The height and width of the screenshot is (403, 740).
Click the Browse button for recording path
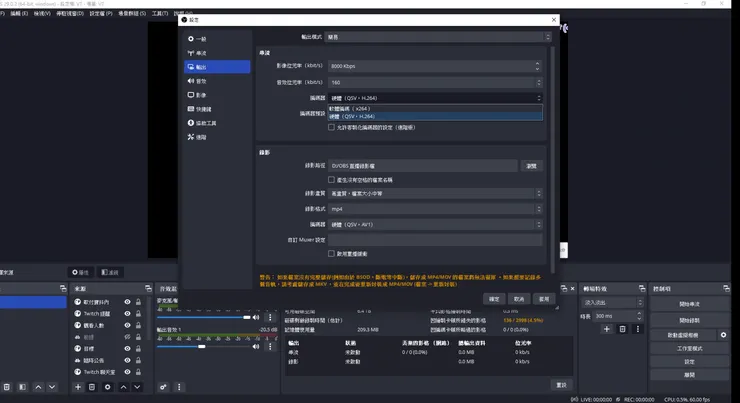(x=531, y=166)
